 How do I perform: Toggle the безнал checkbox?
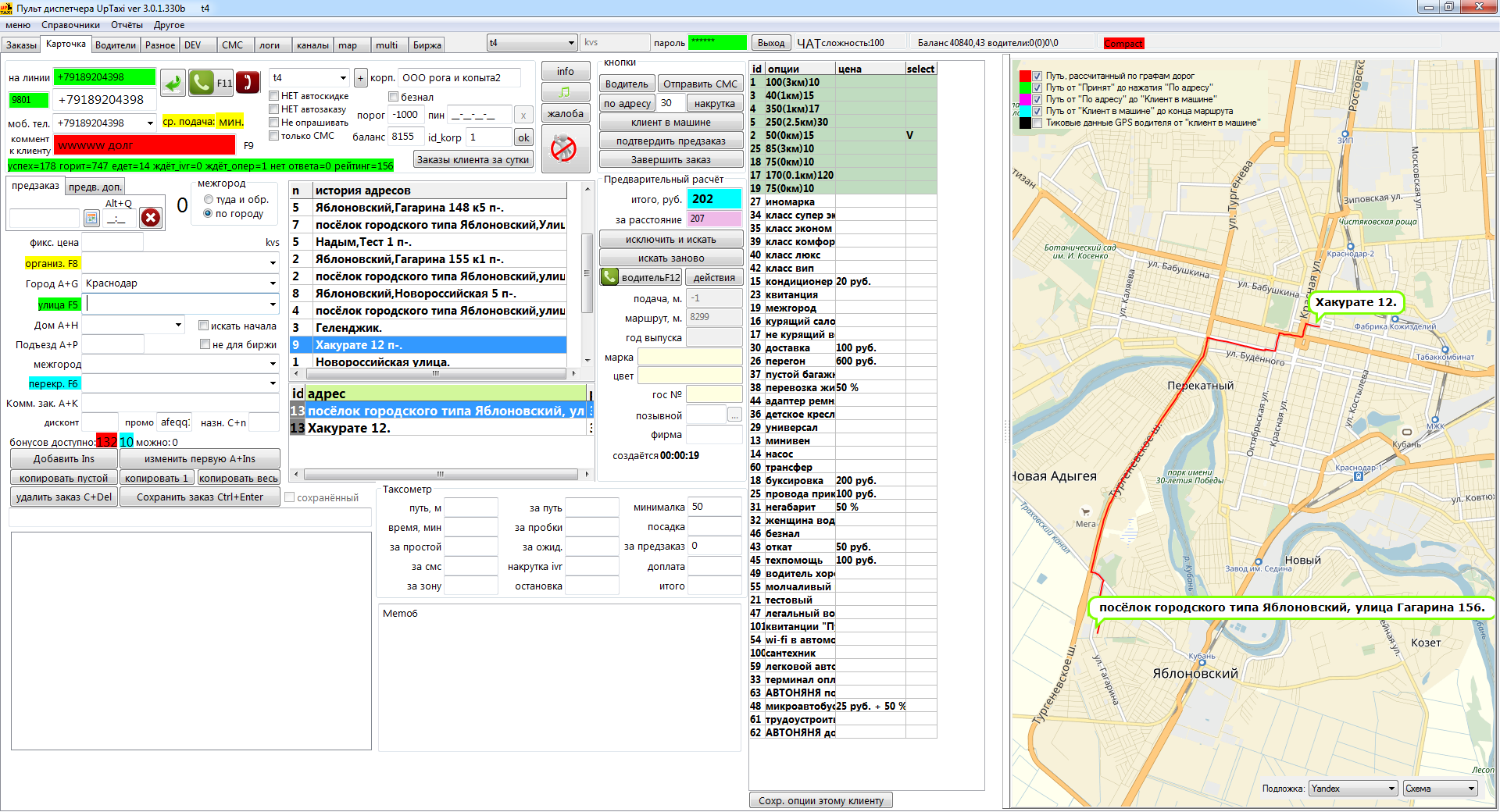click(x=394, y=97)
